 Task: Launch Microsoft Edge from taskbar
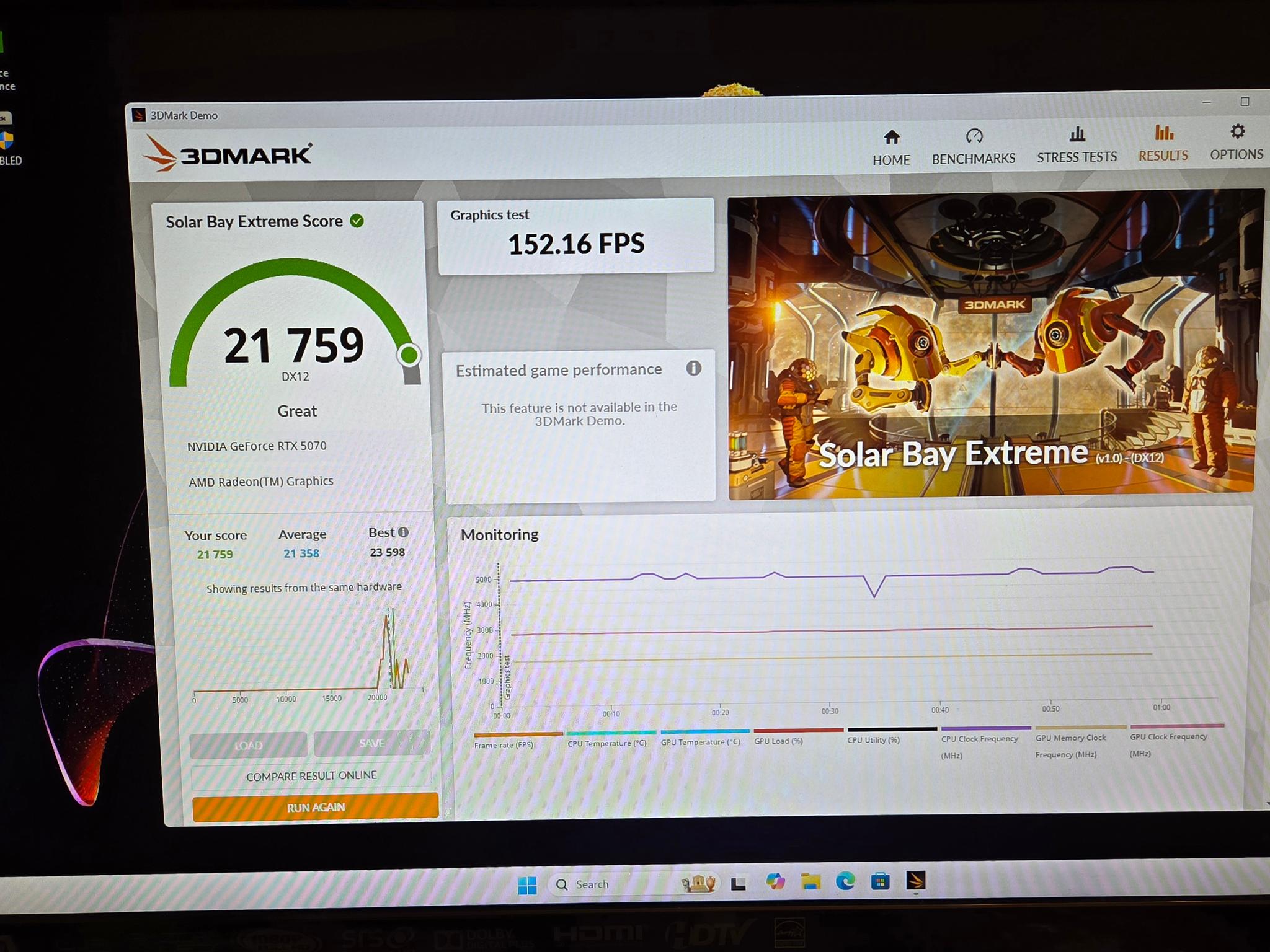pos(845,881)
